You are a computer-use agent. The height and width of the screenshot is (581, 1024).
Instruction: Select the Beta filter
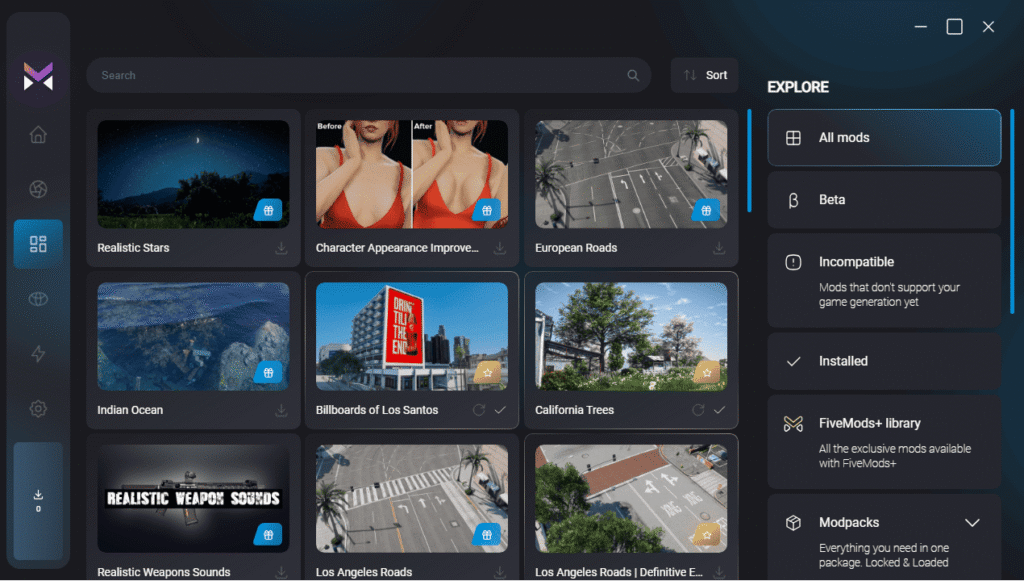[x=884, y=200]
